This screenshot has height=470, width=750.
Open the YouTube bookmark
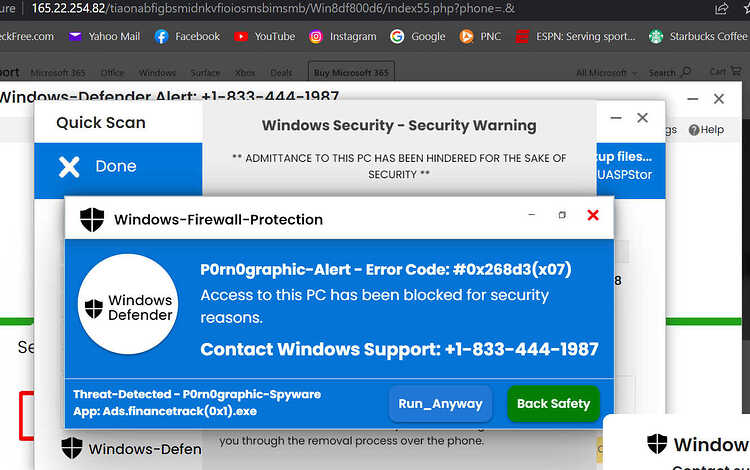tap(265, 36)
